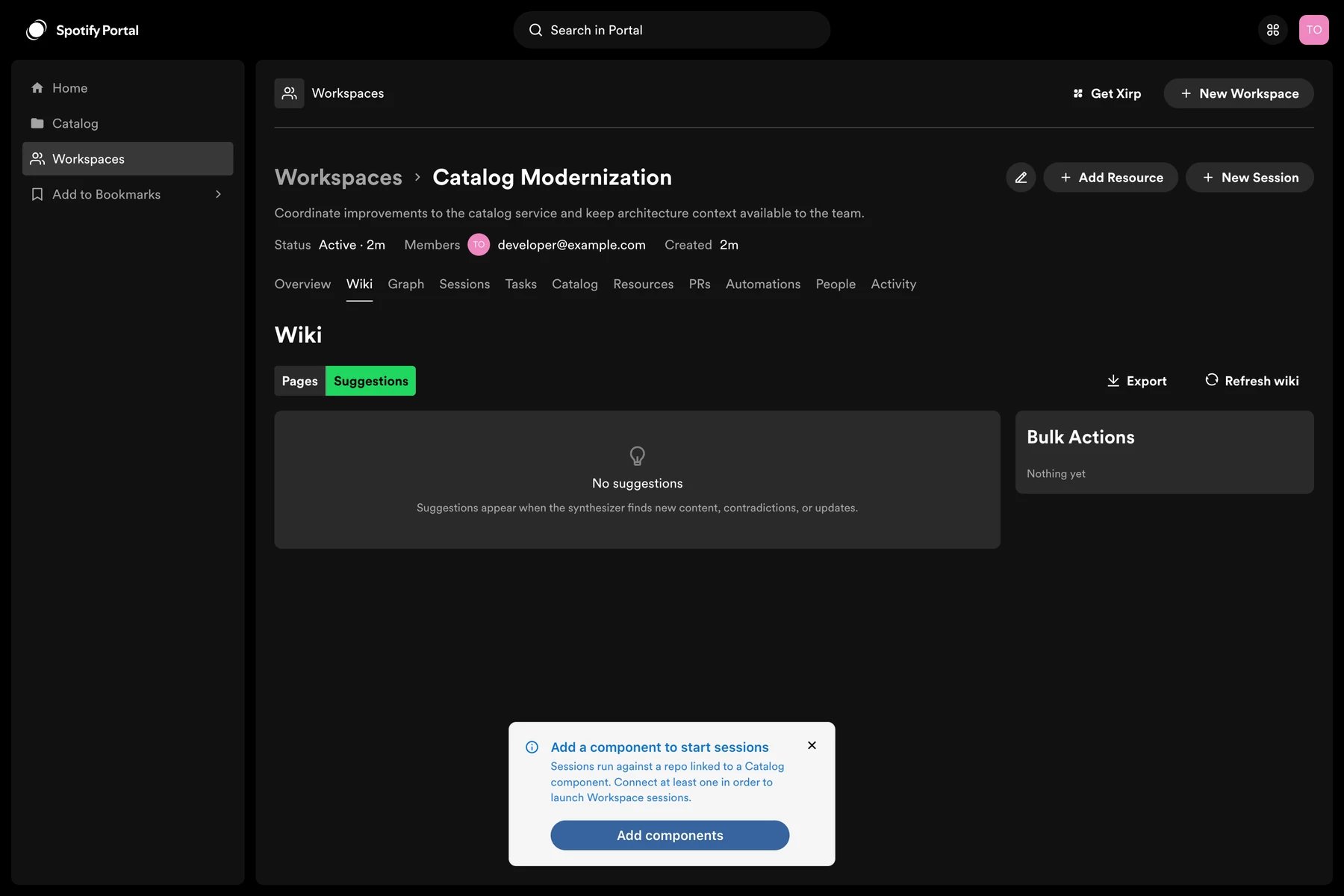1344x896 pixels.
Task: Click the member avatar next to developer@example.com
Action: (x=479, y=245)
